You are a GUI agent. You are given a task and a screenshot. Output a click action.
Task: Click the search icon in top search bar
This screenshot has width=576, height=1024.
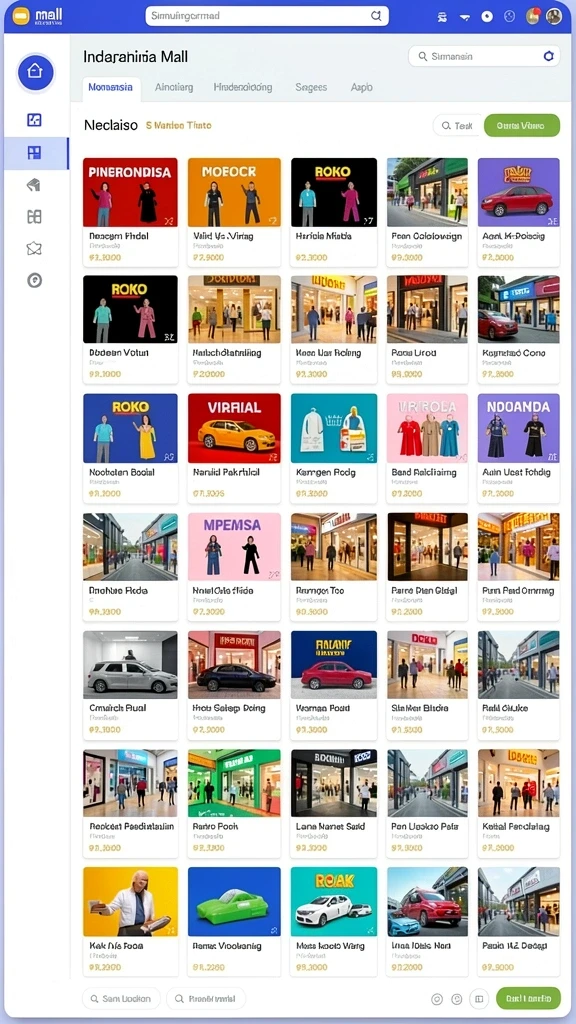point(376,16)
